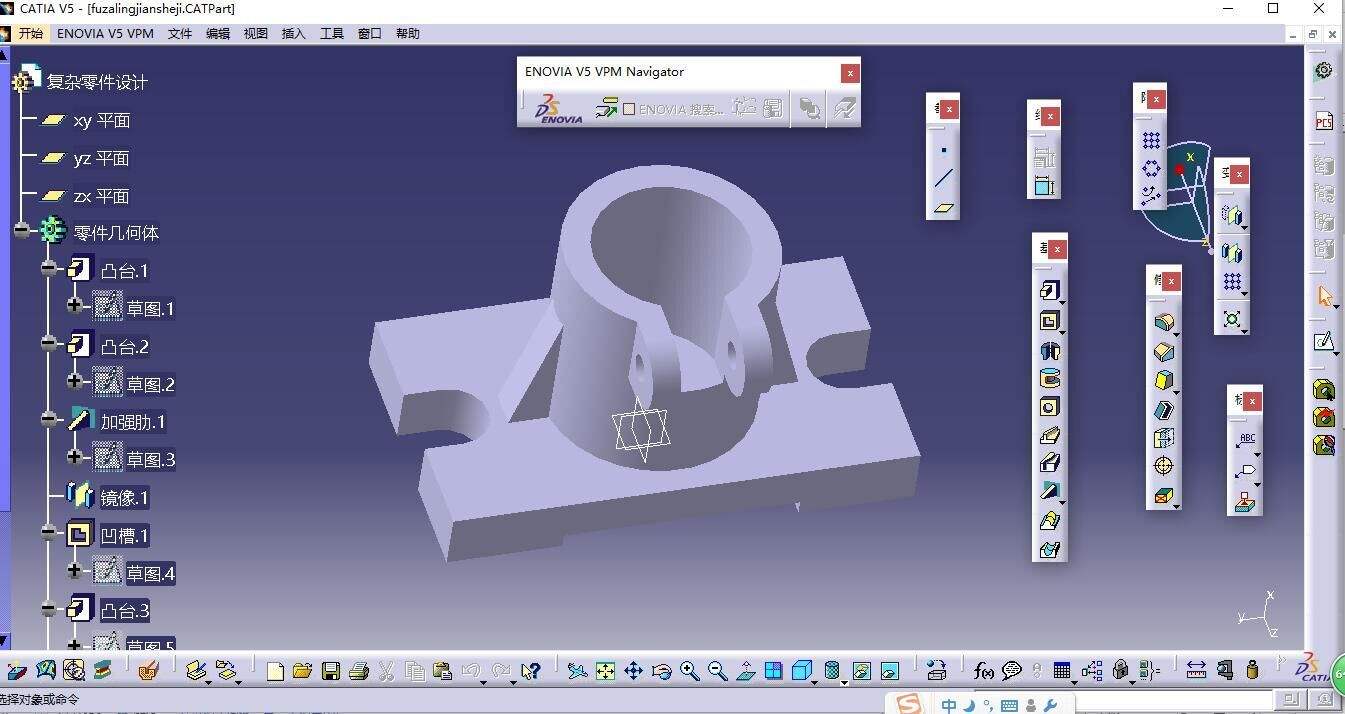Select the Pan view tool
This screenshot has height=714, width=1345.
pos(633,671)
